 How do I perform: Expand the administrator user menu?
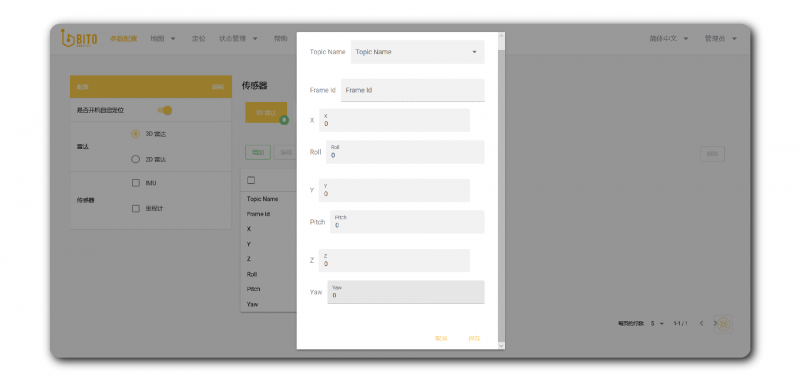(720, 38)
